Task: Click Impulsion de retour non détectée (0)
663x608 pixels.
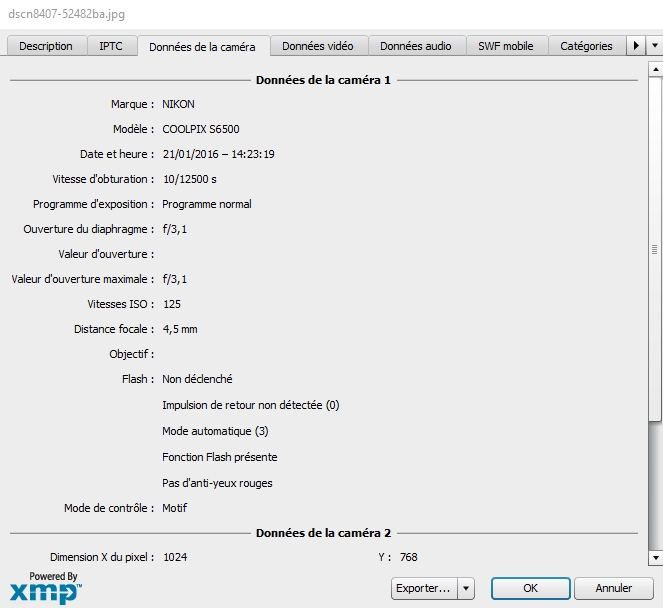Action: (x=251, y=405)
